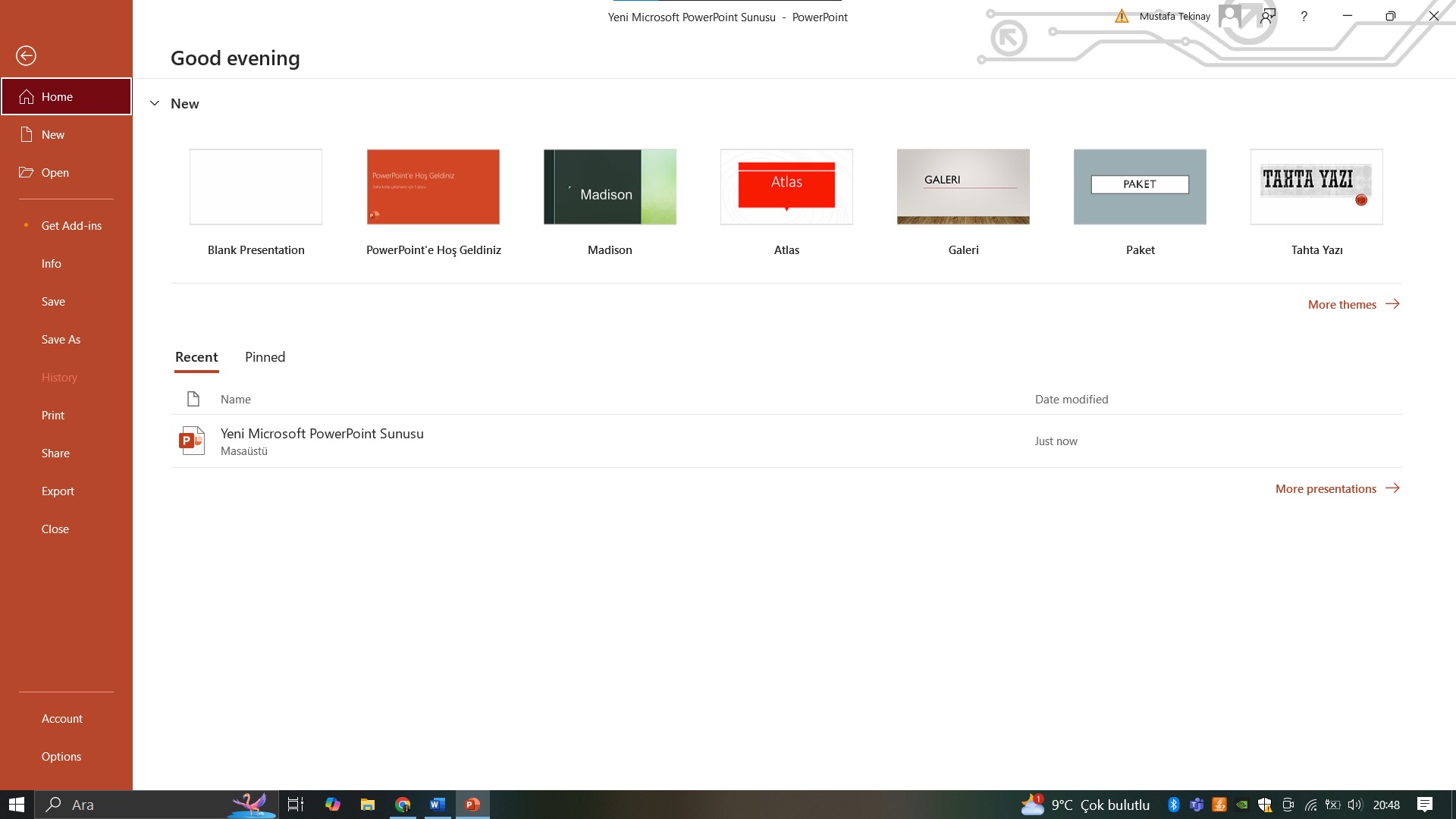The image size is (1456, 819).
Task: Open the Wi-Fi network tray icon
Action: (1310, 805)
